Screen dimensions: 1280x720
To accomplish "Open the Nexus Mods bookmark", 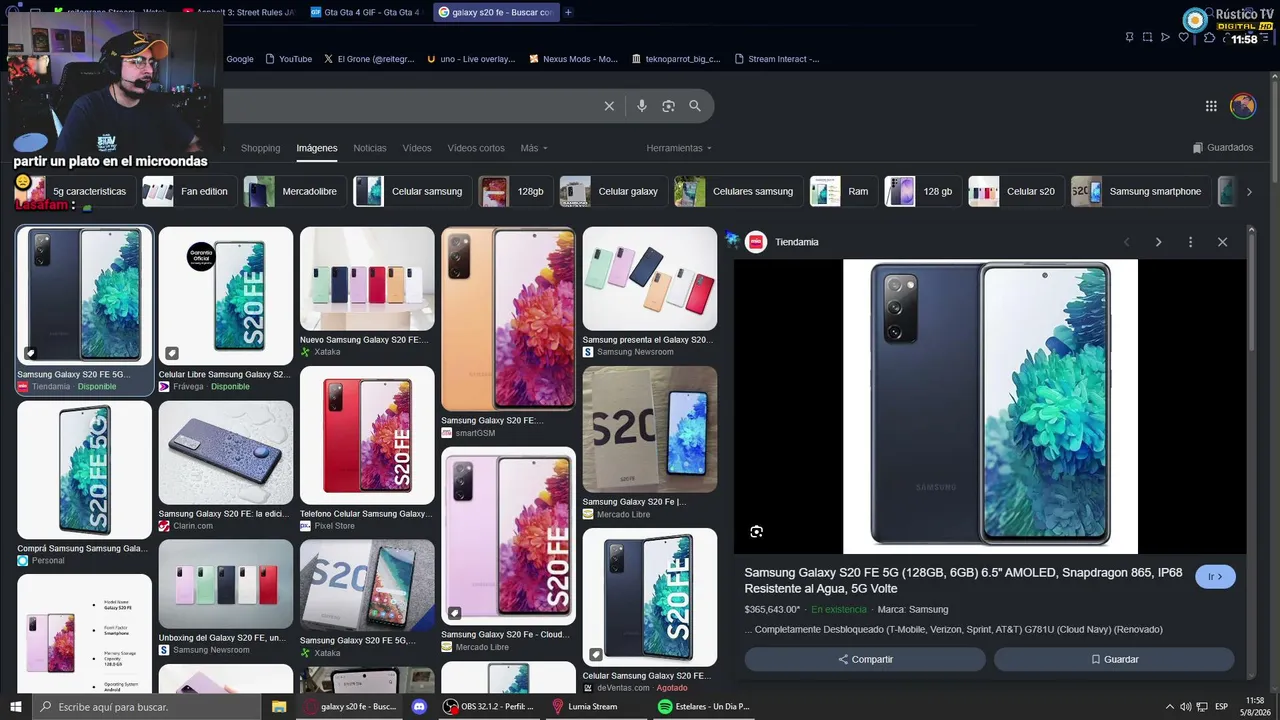I will coord(574,59).
